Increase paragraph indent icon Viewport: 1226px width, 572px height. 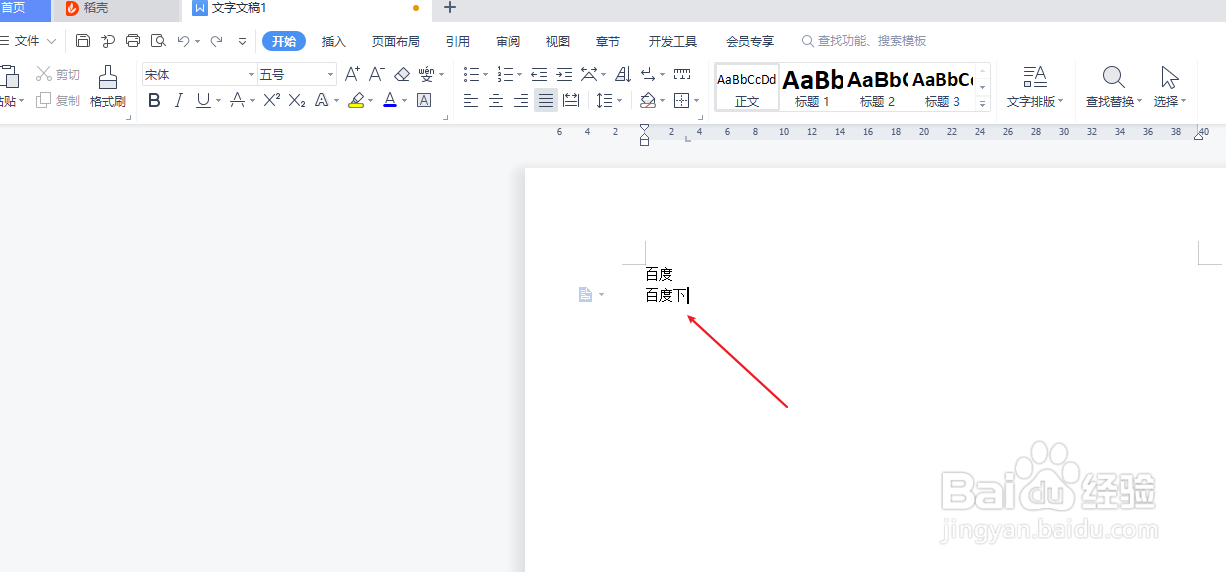564,74
